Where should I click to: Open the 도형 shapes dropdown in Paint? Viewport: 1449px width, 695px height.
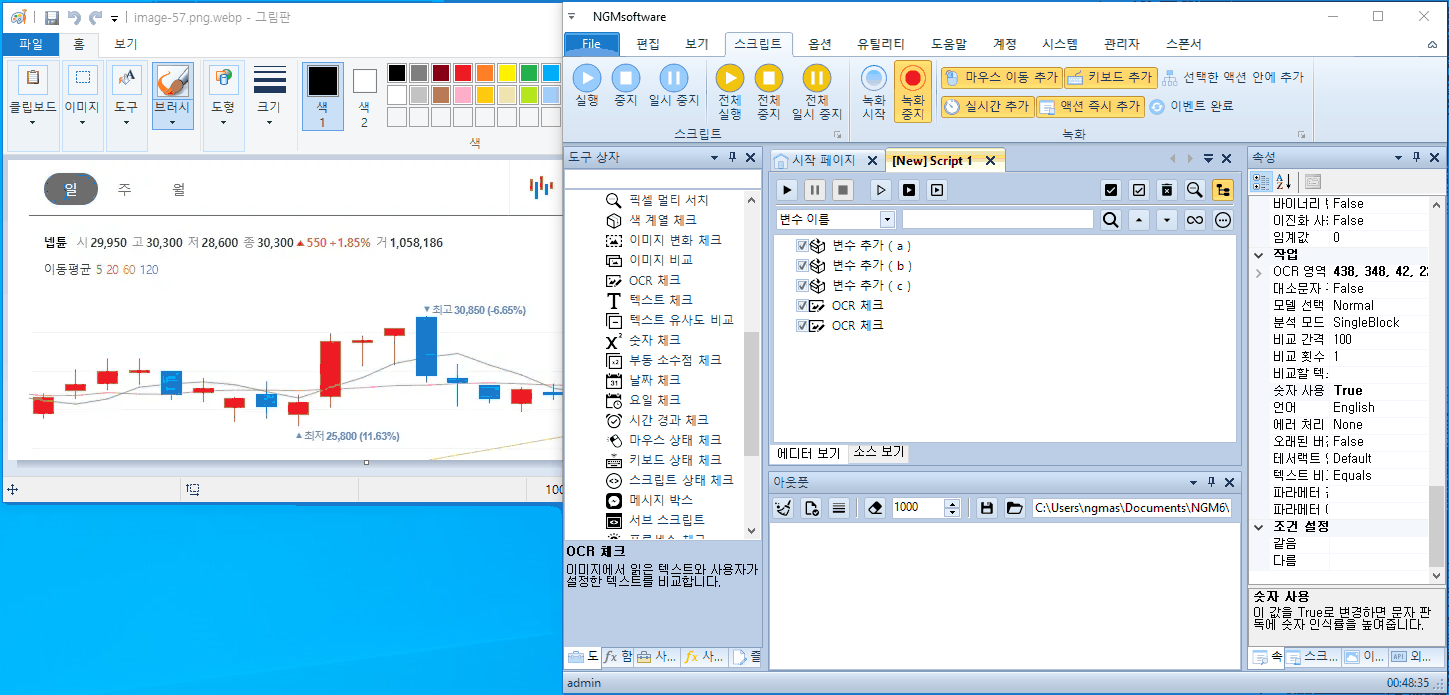point(223,122)
